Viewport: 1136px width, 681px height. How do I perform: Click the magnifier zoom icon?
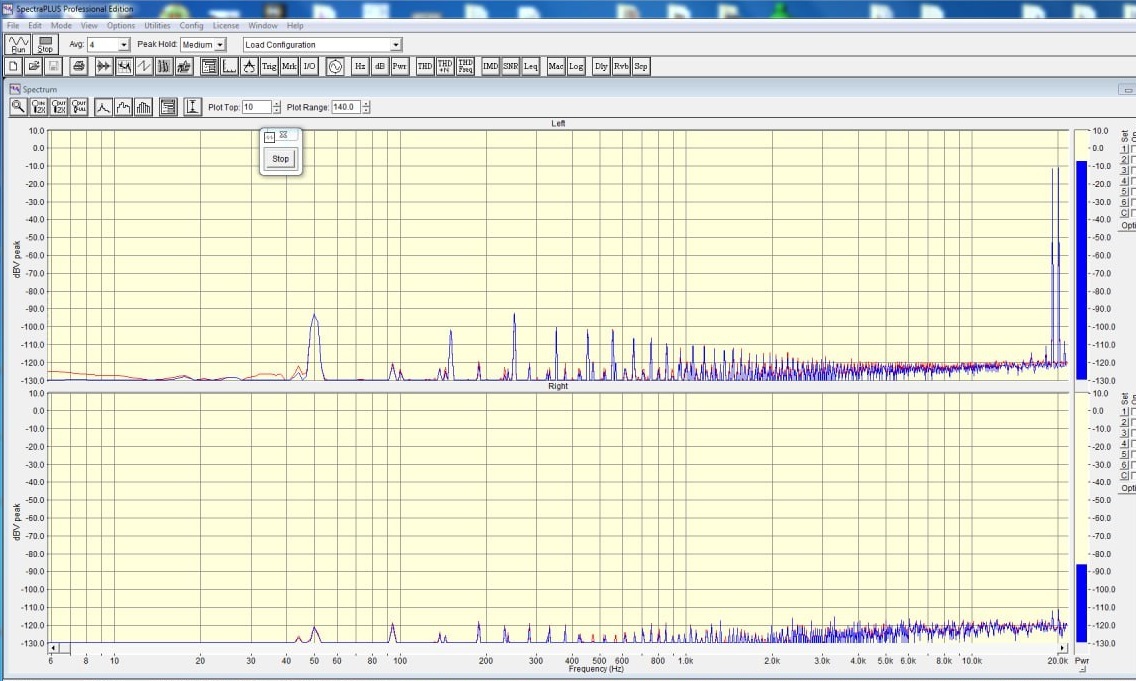pos(18,107)
